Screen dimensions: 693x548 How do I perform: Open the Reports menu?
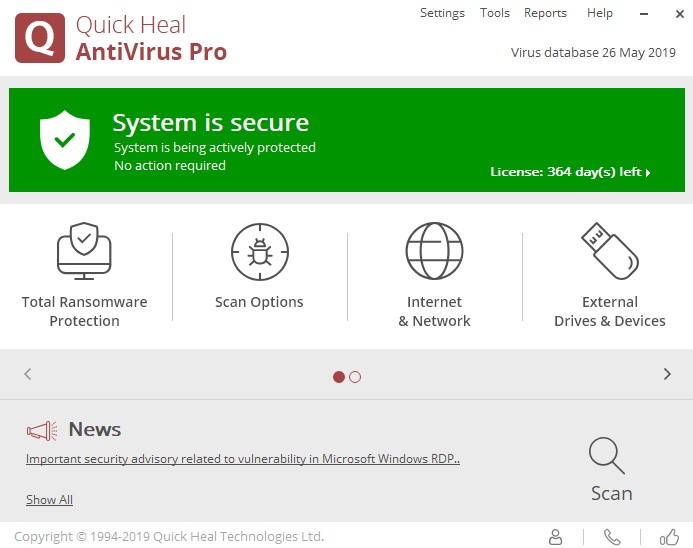coord(545,13)
